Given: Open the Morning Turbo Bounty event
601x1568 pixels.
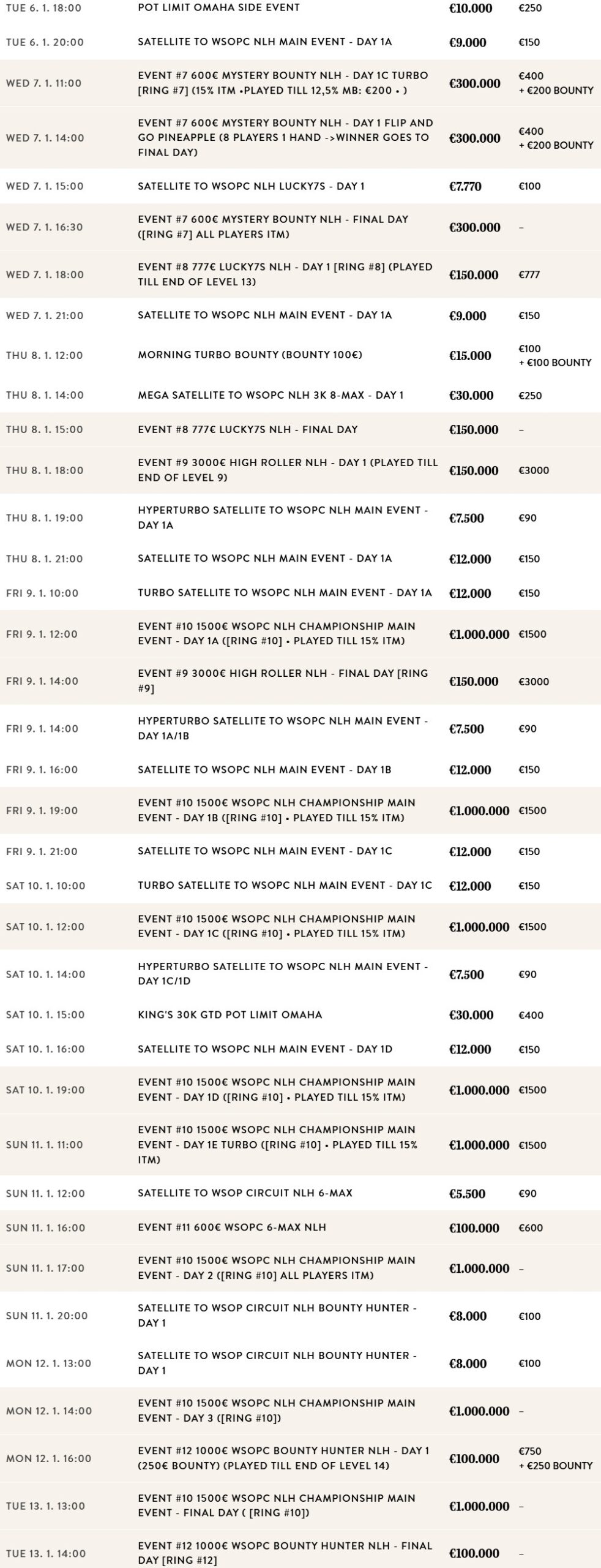Looking at the screenshot, I should [250, 355].
